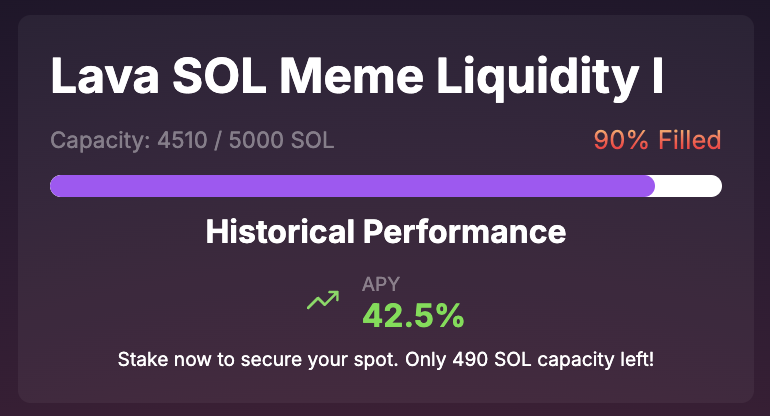
Task: Click the purple filled portion of progress bar
Action: pos(352,186)
